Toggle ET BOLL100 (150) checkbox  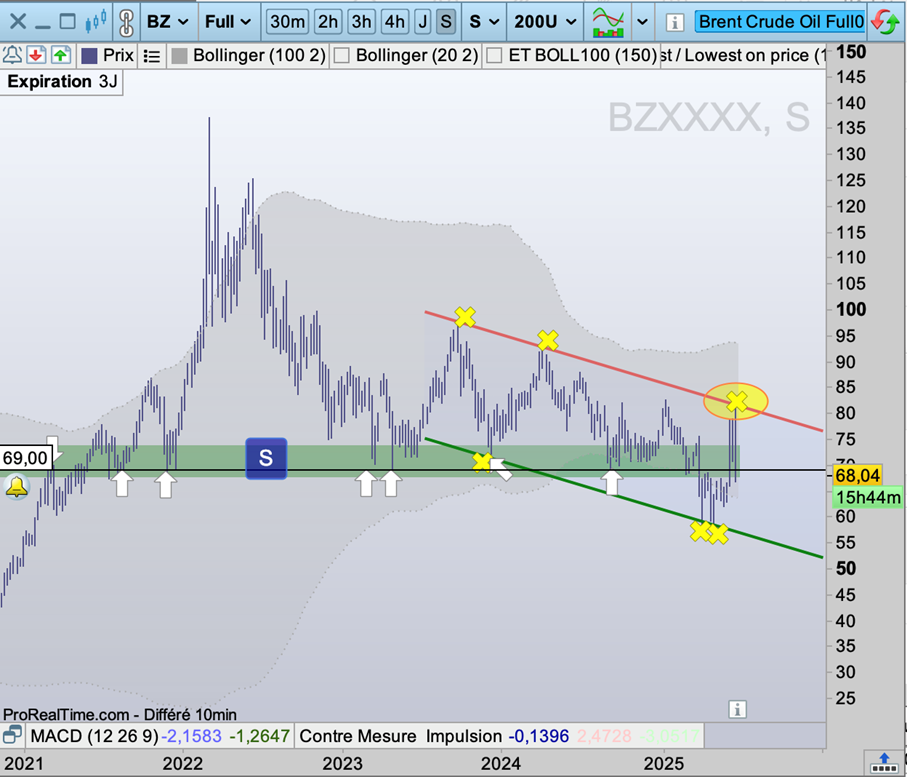coord(494,56)
